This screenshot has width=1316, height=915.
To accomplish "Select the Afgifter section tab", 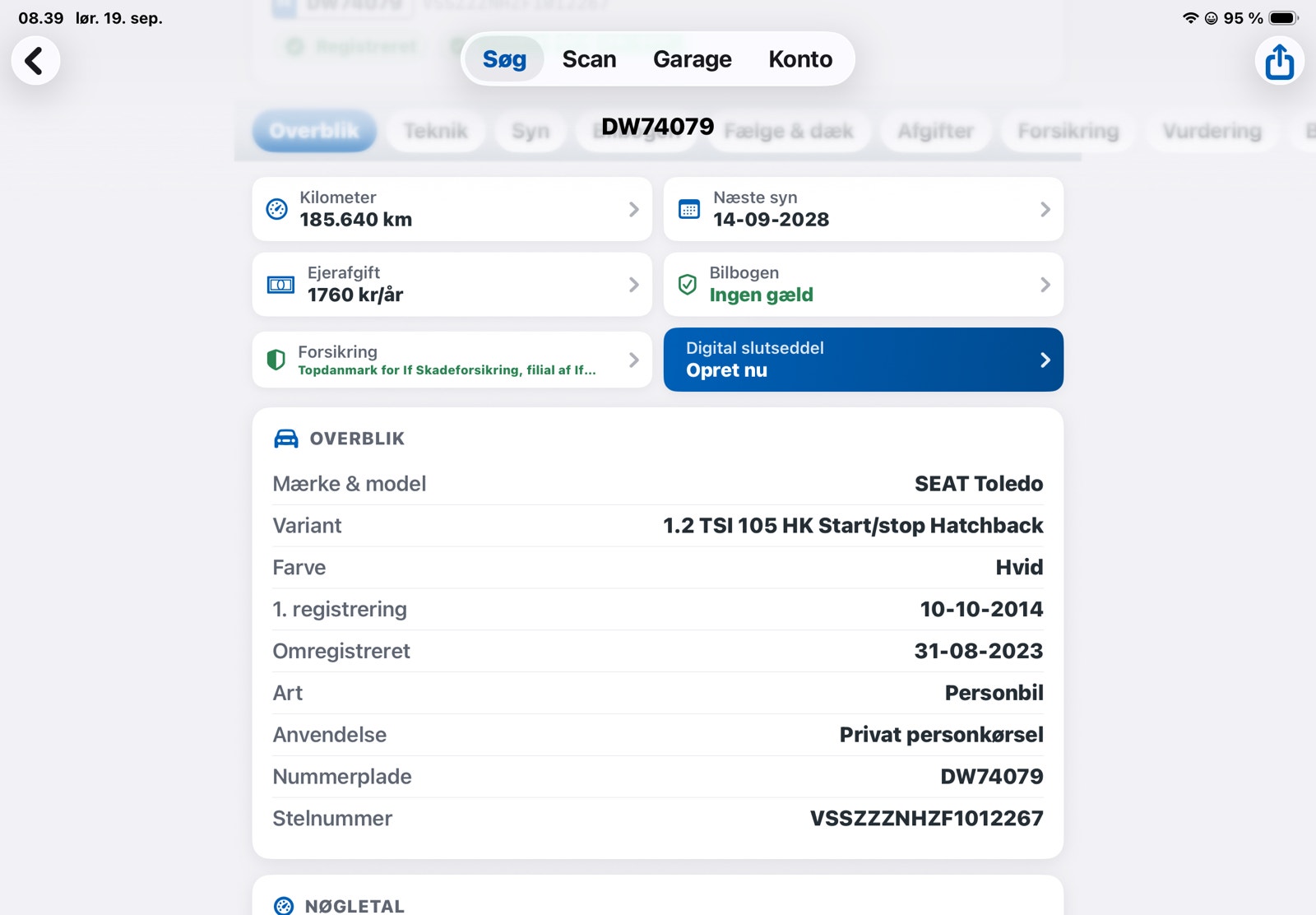I will (936, 132).
